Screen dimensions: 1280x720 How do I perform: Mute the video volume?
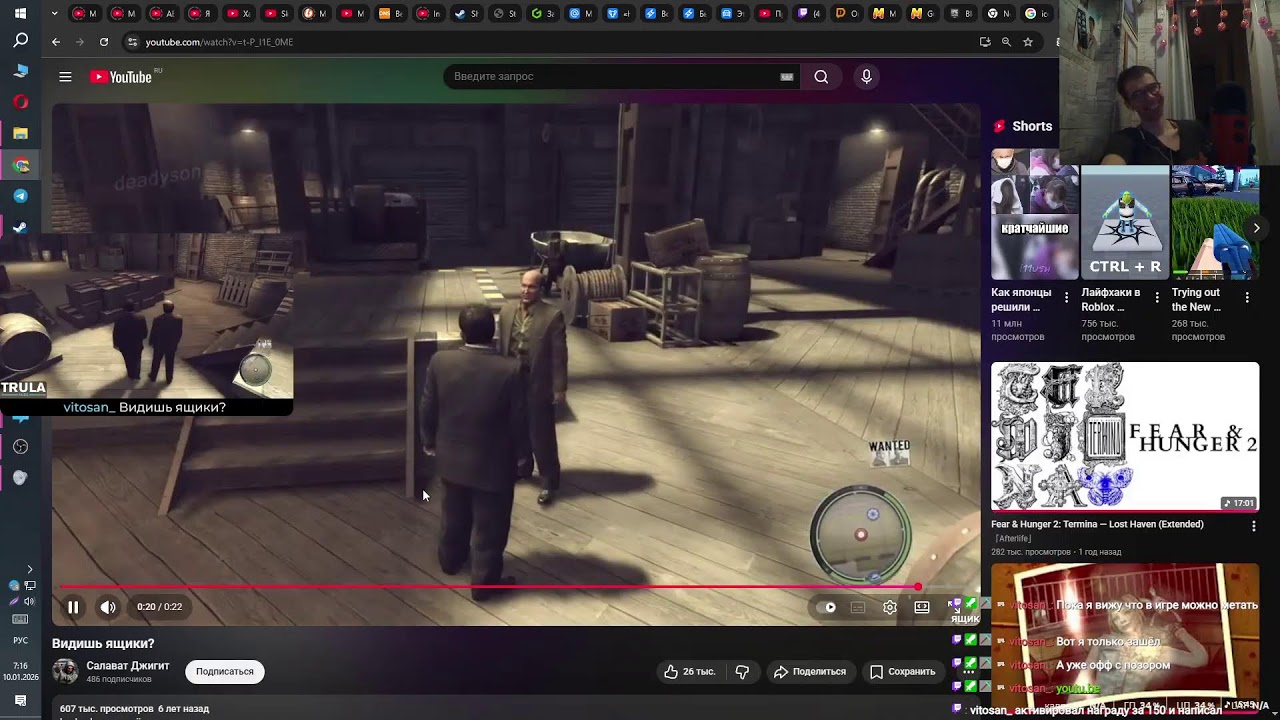pyautogui.click(x=108, y=607)
